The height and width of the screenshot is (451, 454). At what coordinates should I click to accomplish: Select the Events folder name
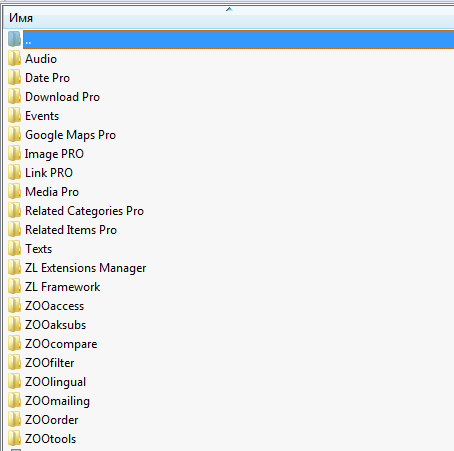[42, 116]
